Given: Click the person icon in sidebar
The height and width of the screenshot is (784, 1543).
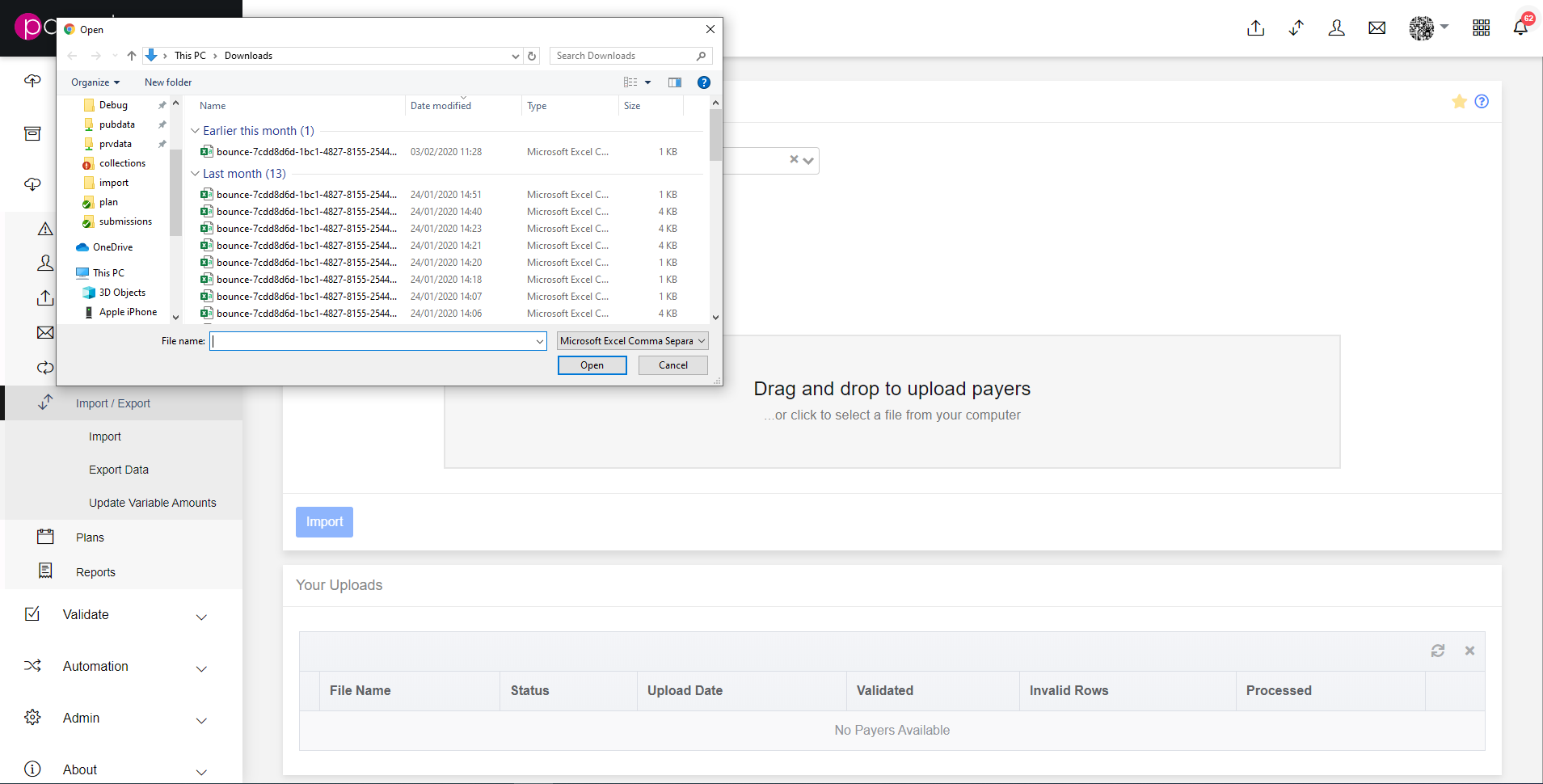Looking at the screenshot, I should pos(45,263).
